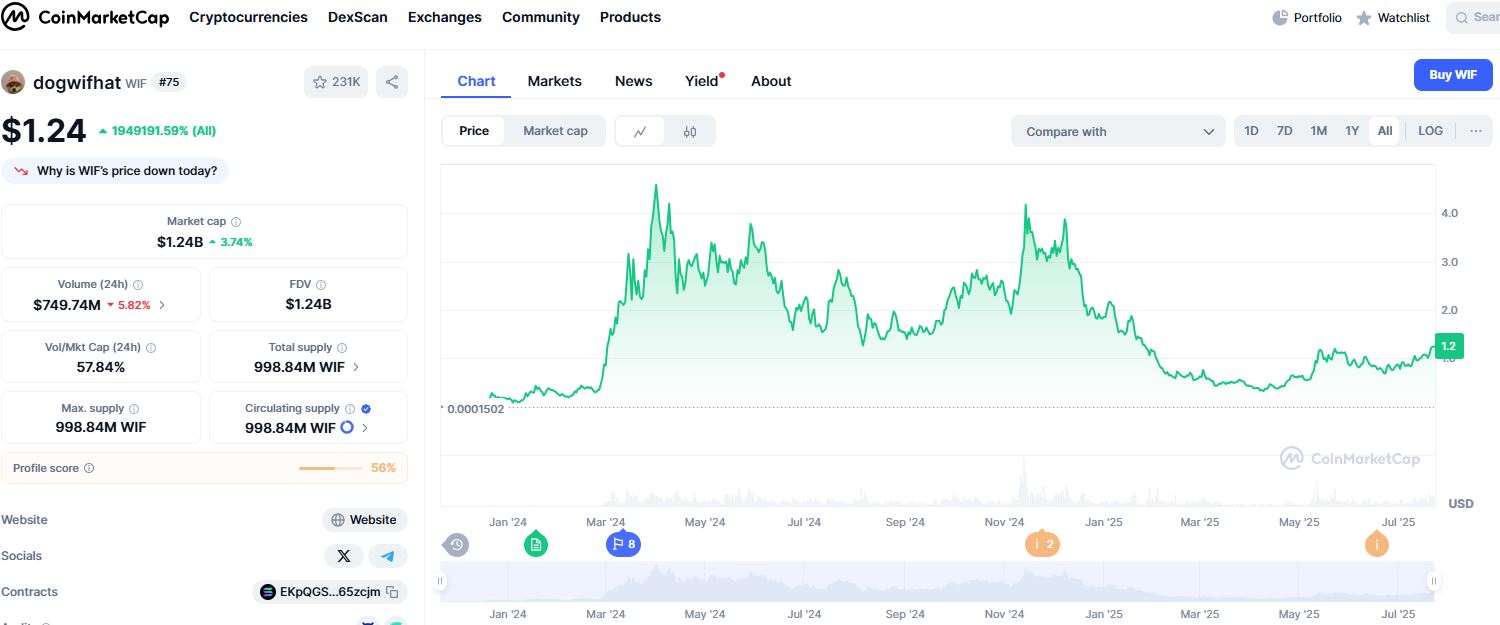Switch to line chart view
Screen dimensions: 1500x625
(640, 132)
